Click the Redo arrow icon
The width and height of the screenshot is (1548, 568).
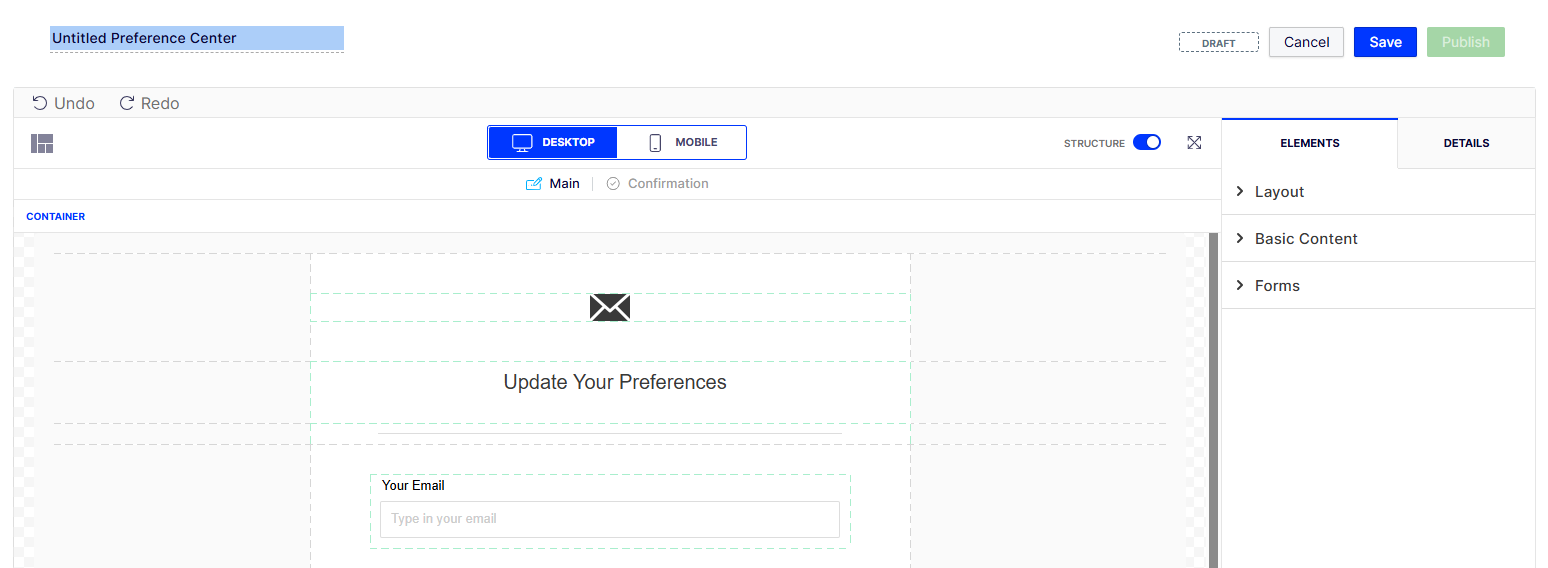pyautogui.click(x=127, y=103)
